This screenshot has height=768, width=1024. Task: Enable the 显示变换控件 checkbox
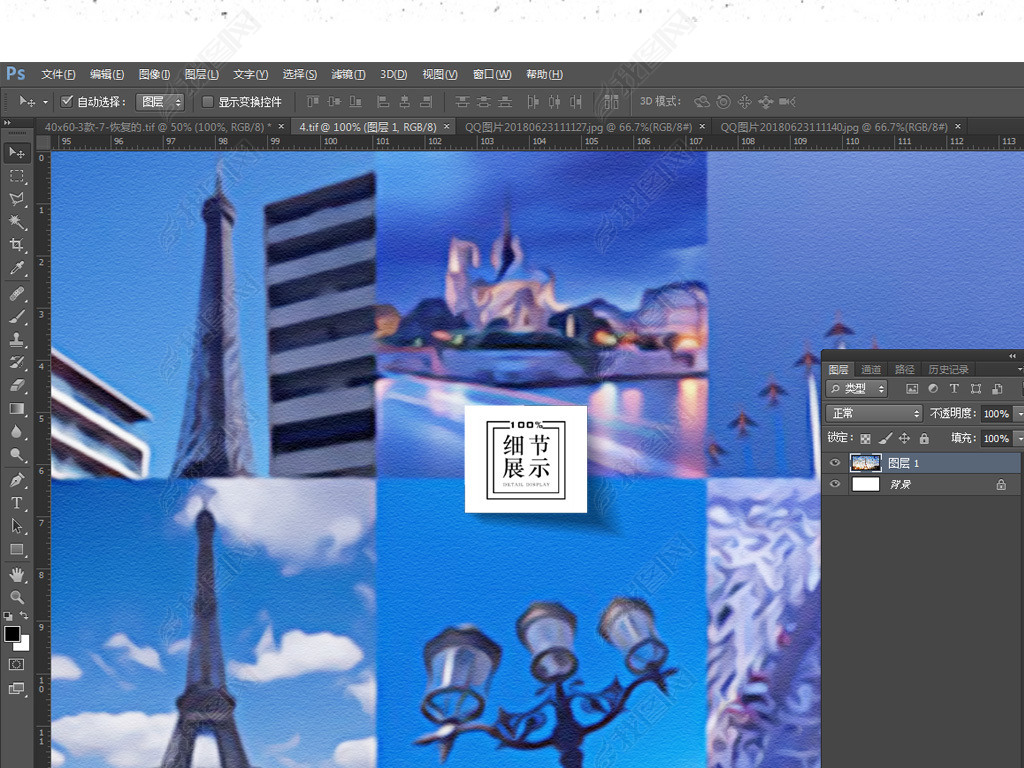tap(208, 101)
